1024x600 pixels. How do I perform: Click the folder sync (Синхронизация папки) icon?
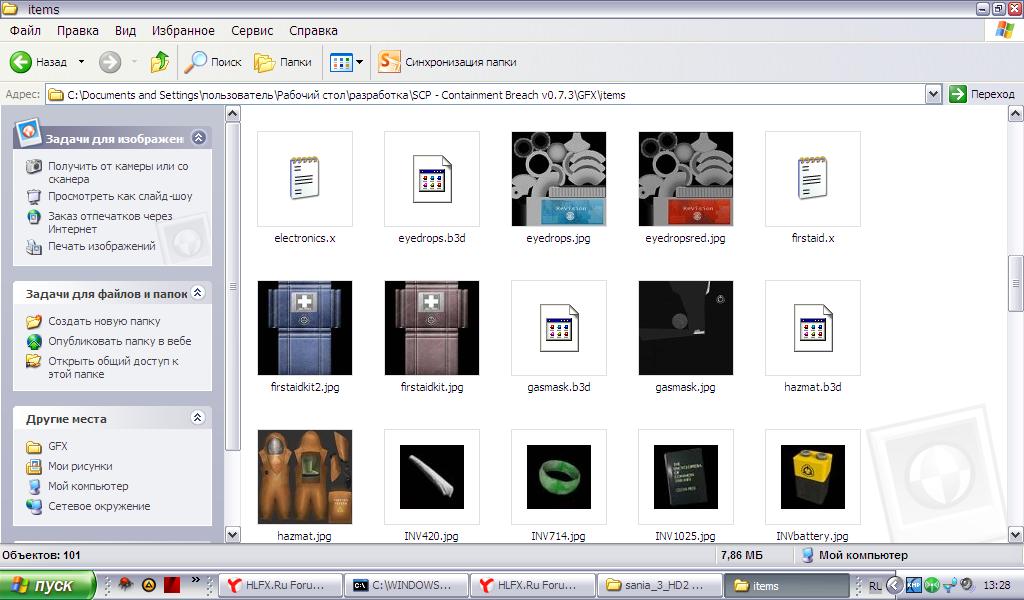point(389,62)
